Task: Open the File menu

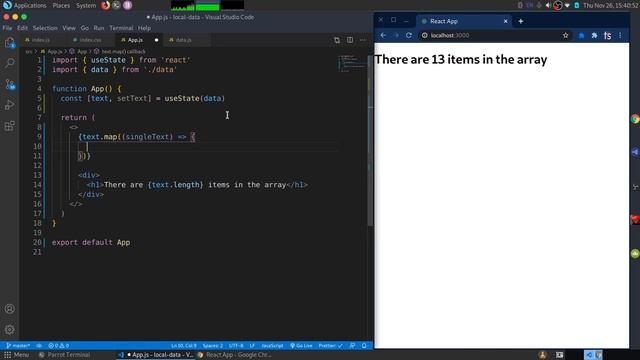Action: coord(7,28)
